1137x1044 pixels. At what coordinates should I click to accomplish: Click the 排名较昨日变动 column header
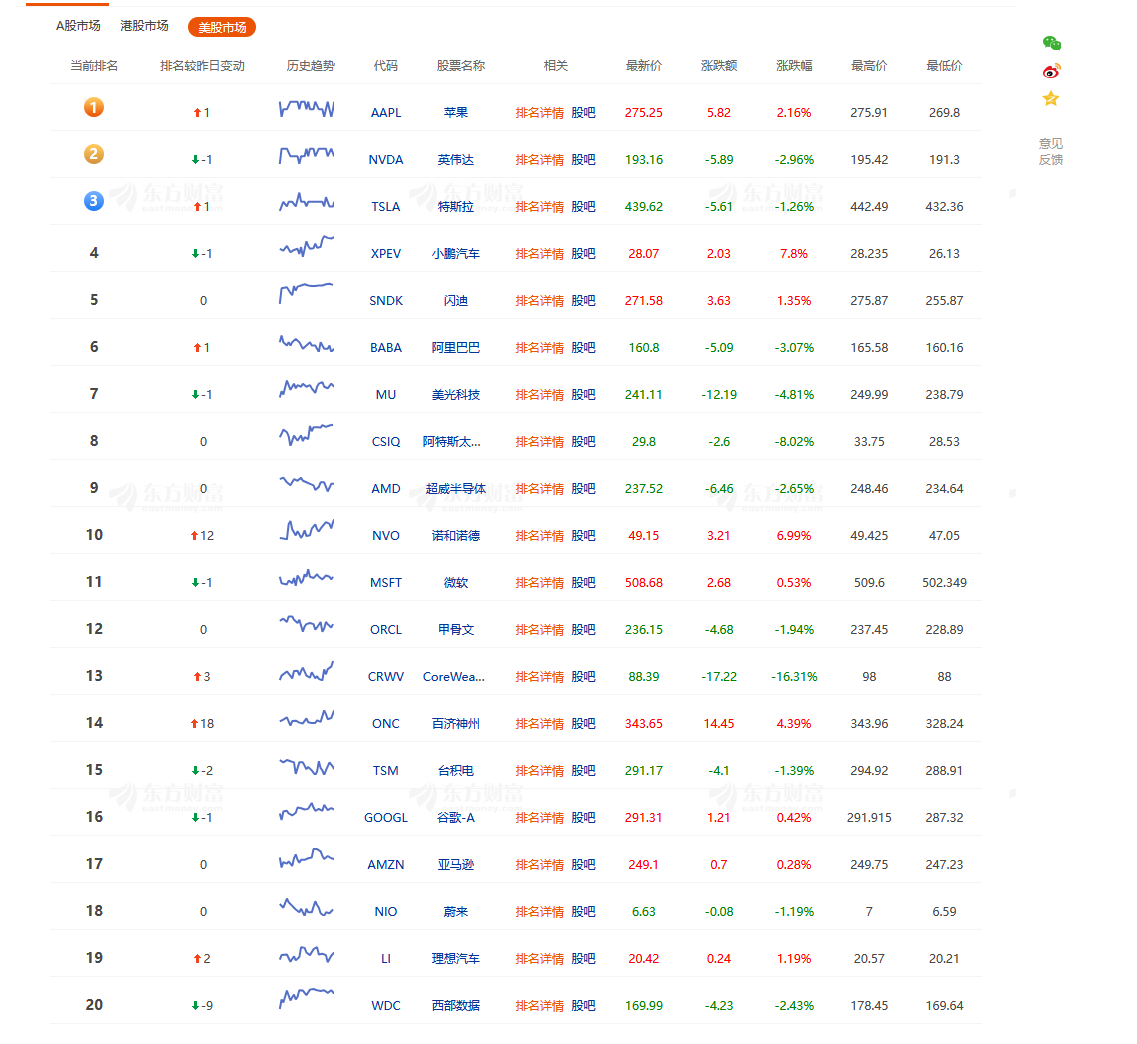pos(202,66)
